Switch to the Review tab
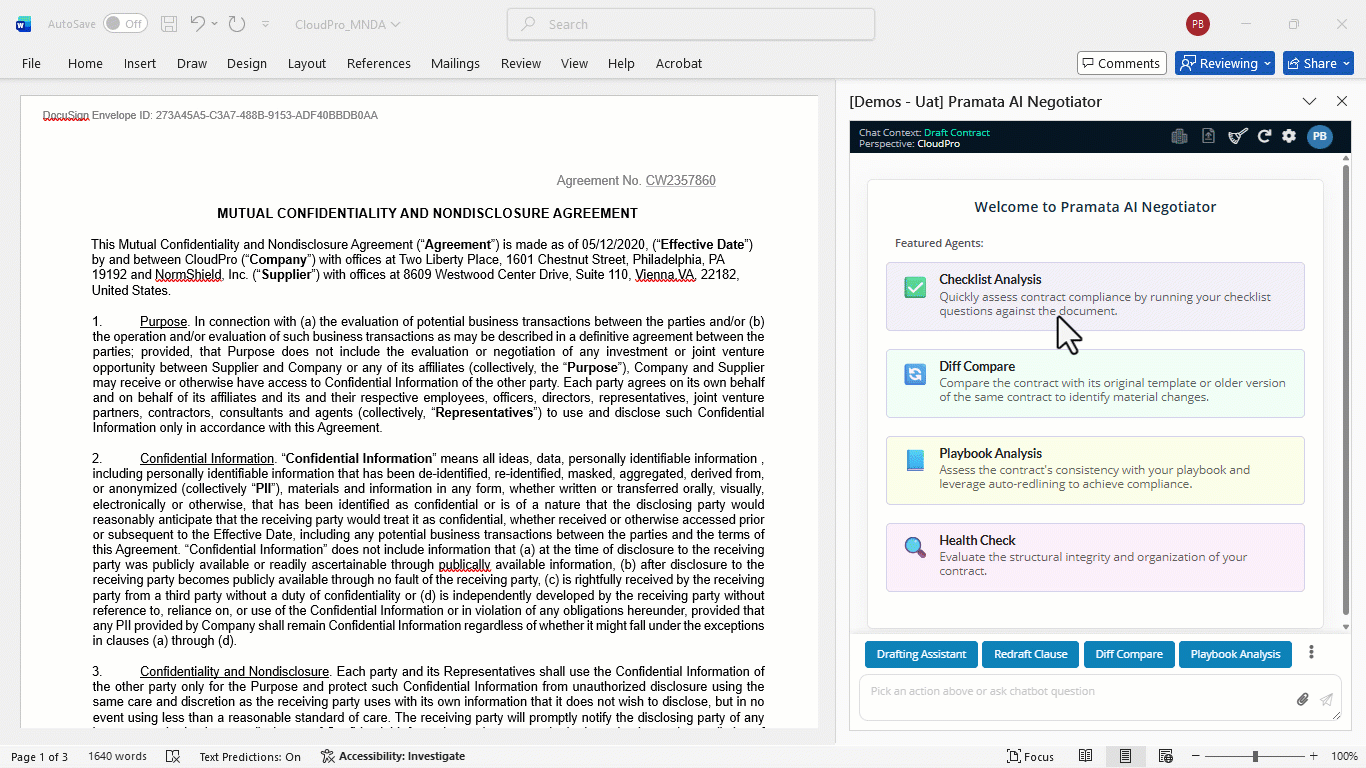The image size is (1366, 768). 521,63
